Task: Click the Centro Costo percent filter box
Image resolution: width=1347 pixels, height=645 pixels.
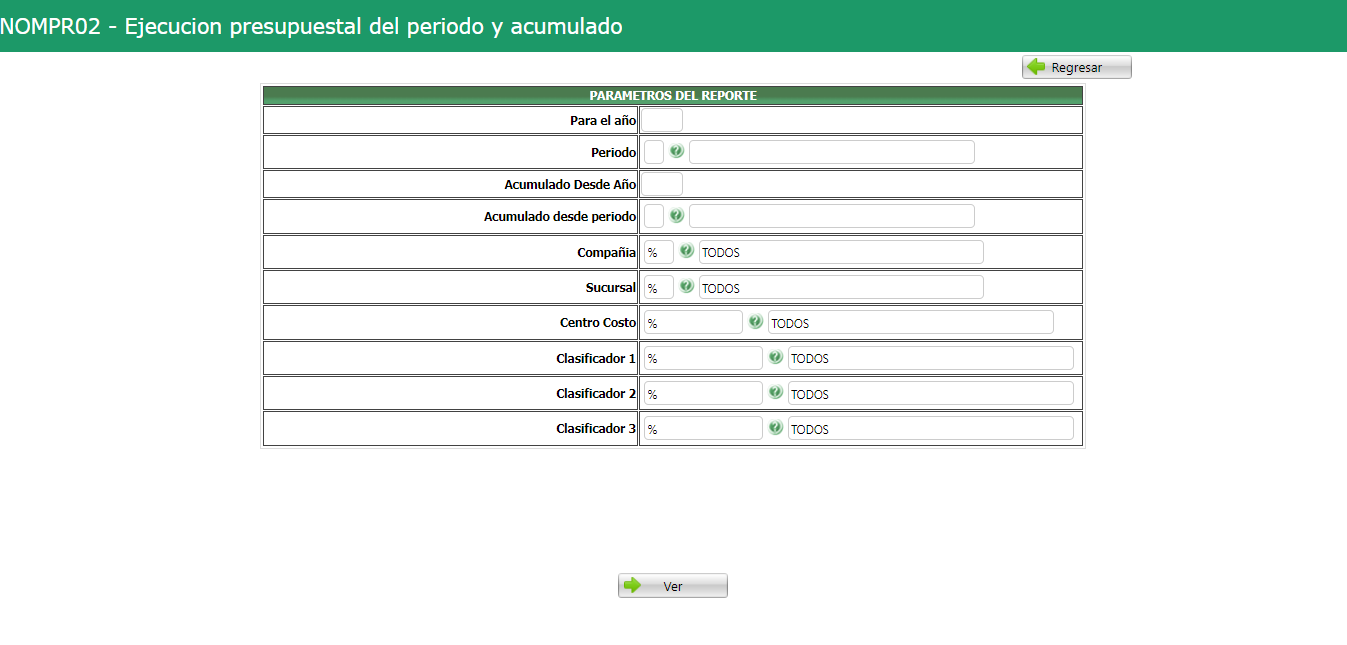Action: click(x=695, y=322)
